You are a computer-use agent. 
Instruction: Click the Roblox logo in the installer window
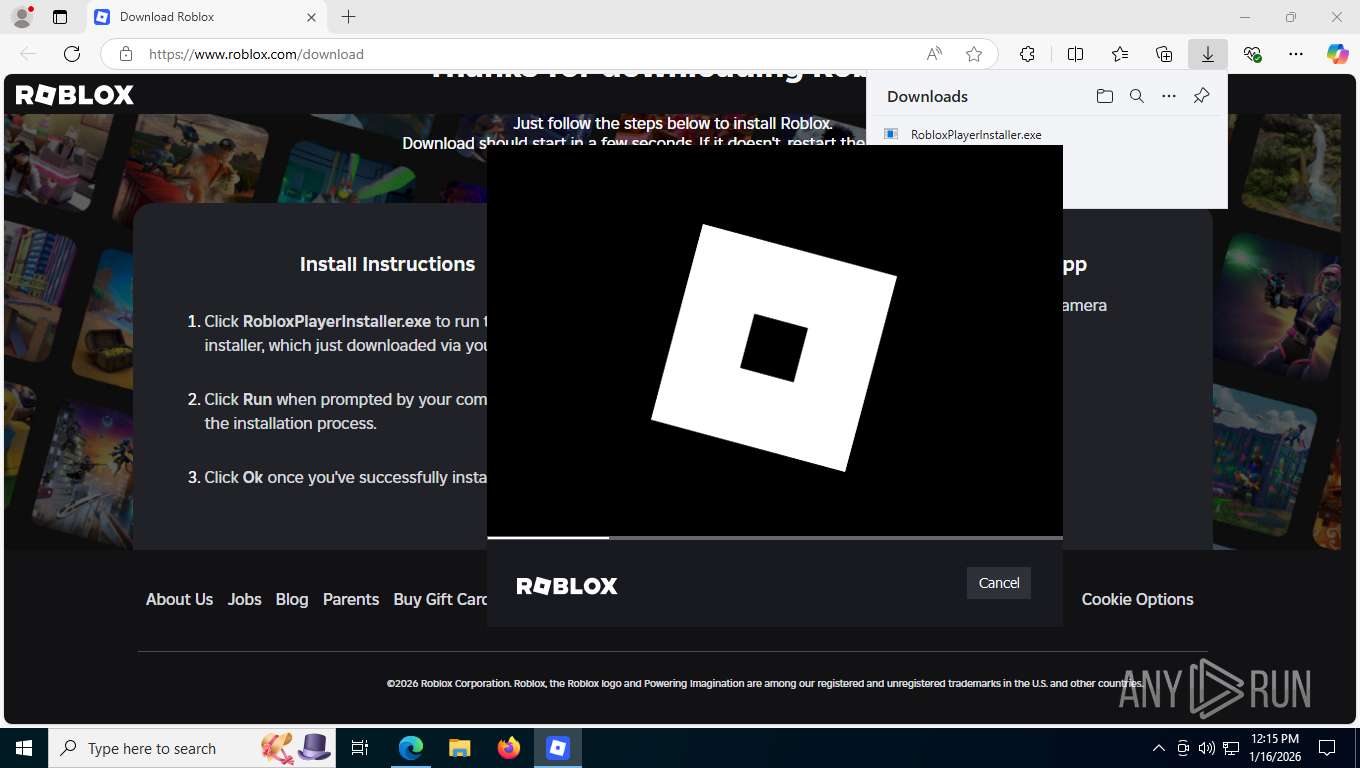tap(567, 586)
